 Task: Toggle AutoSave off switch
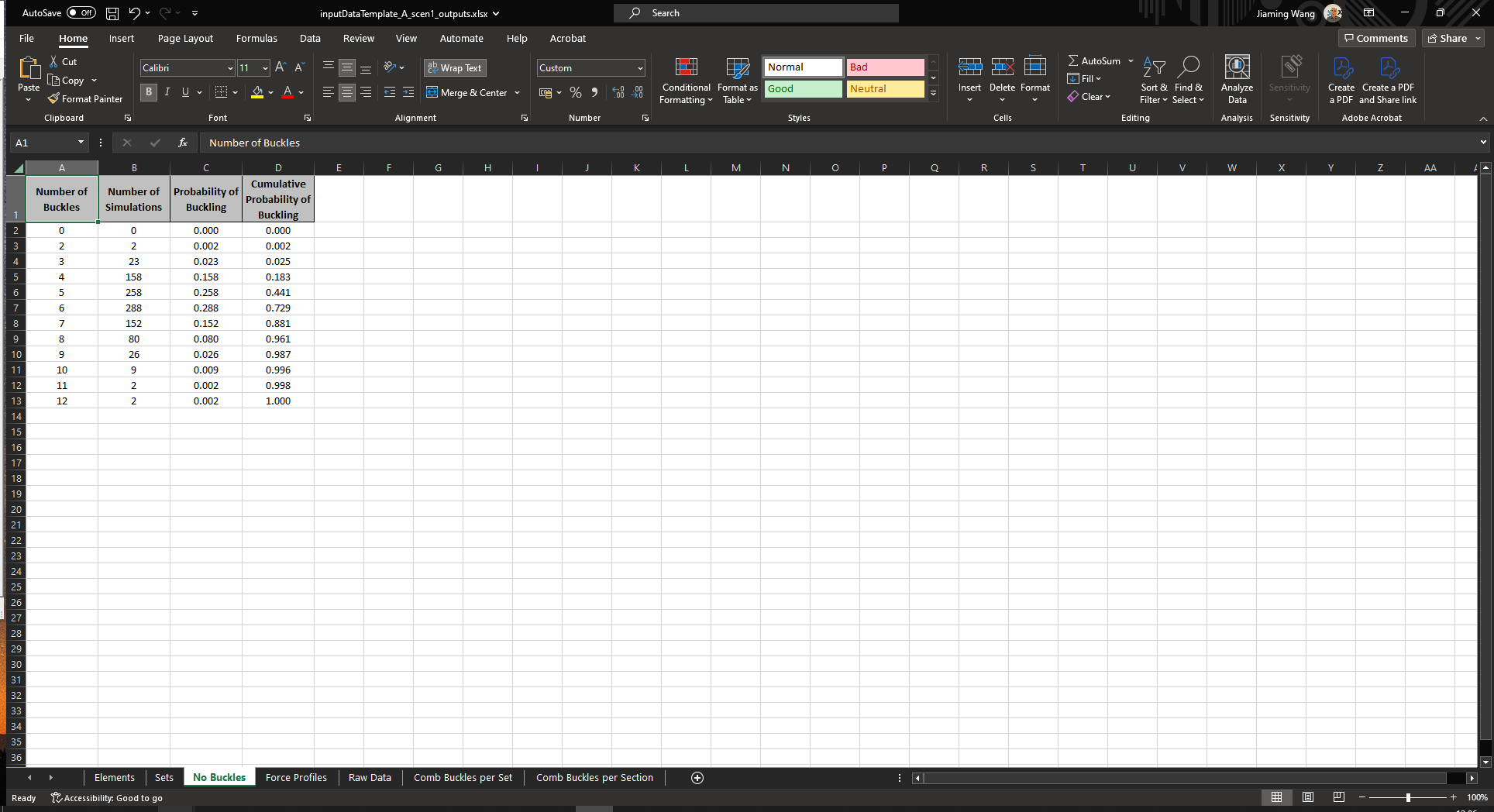coord(80,12)
